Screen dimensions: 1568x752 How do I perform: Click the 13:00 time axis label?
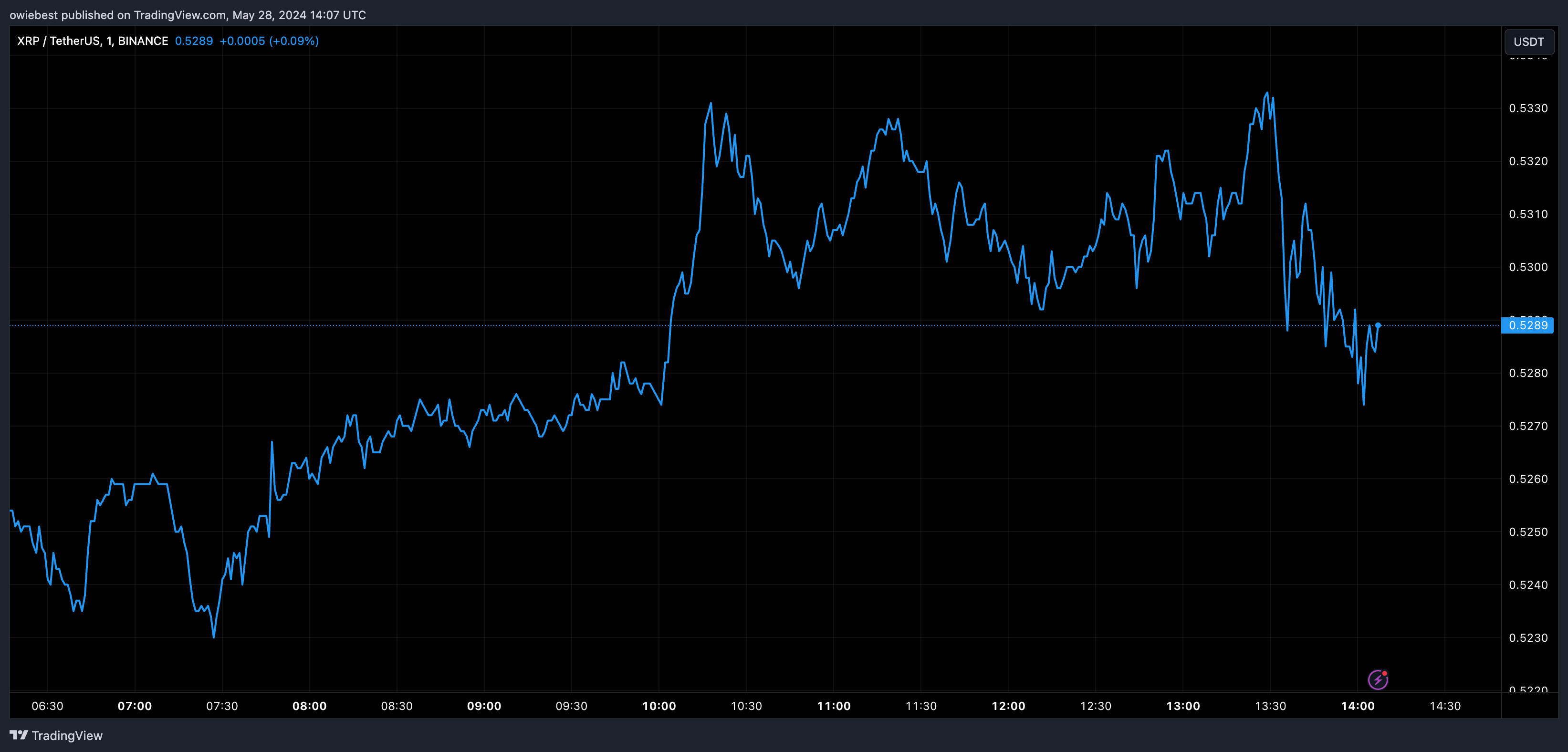1183,706
